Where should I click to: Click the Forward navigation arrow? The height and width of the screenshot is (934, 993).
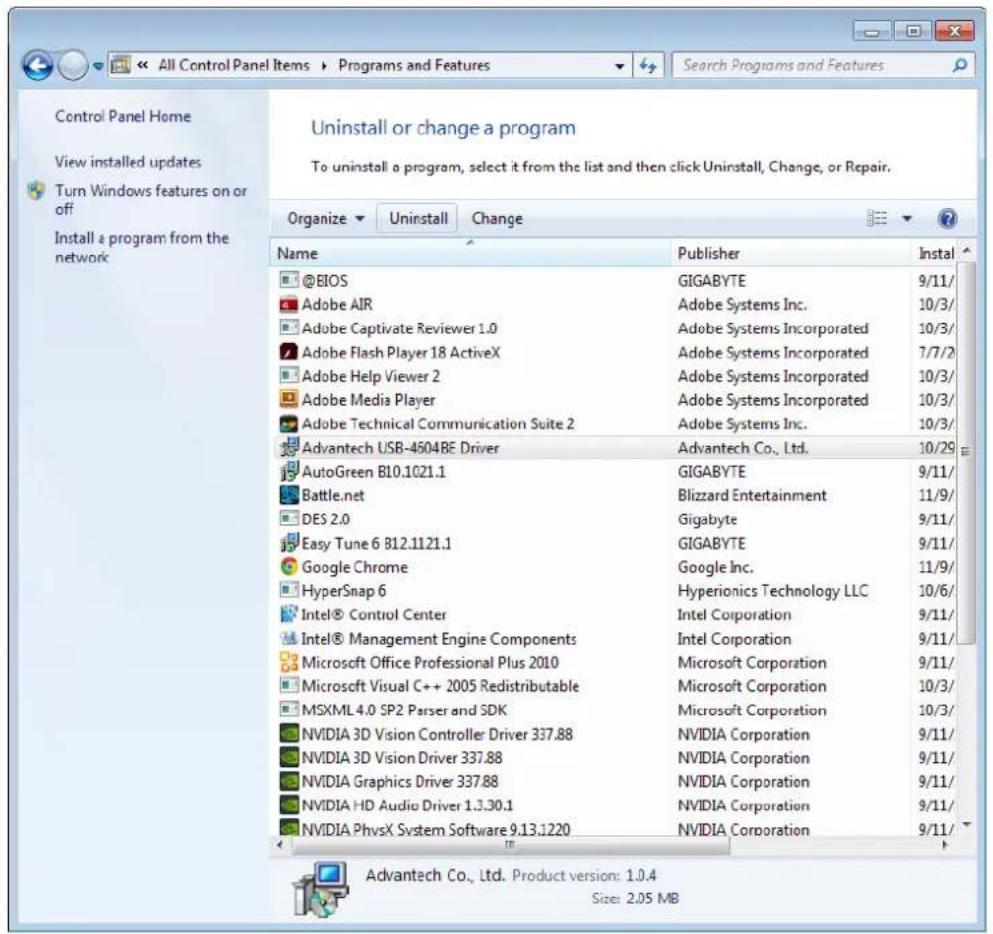coord(73,65)
